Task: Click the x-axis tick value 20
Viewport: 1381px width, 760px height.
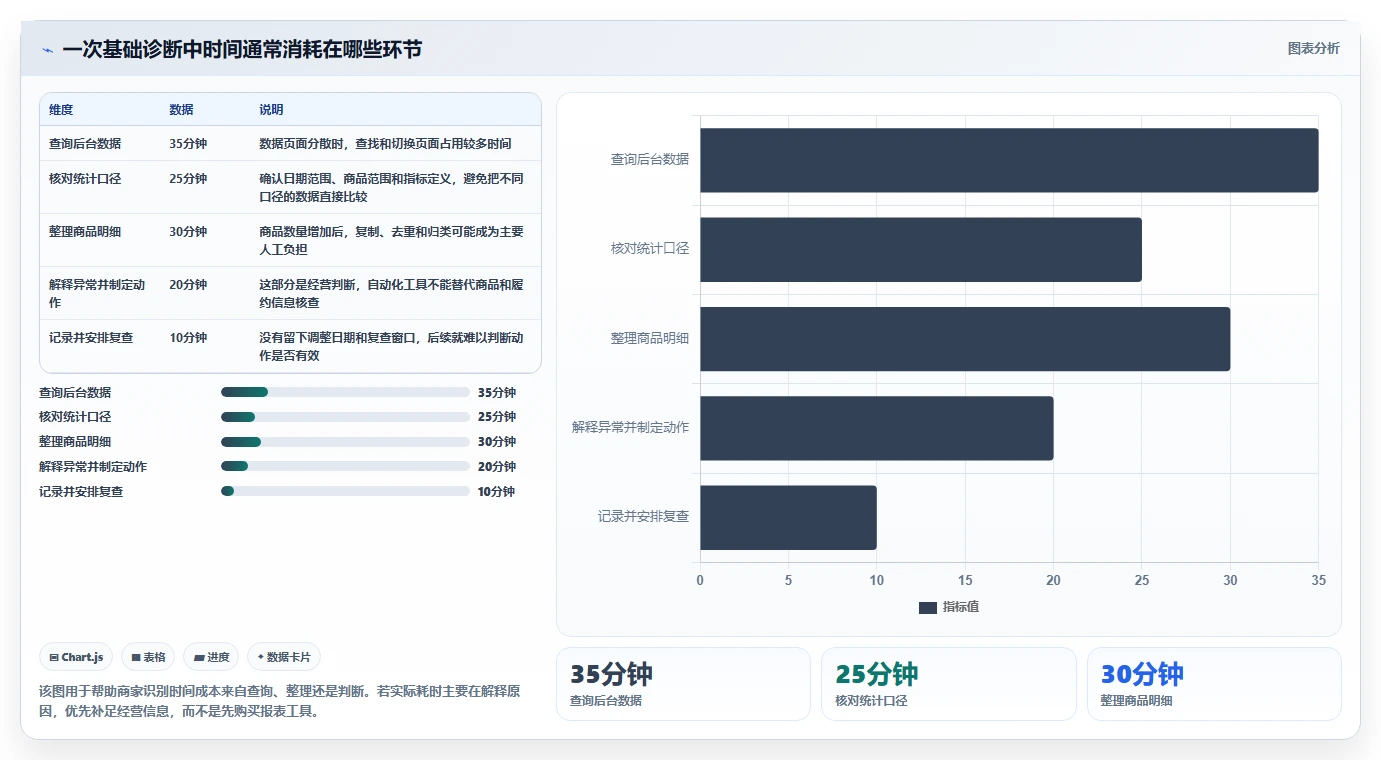Action: tap(1053, 581)
